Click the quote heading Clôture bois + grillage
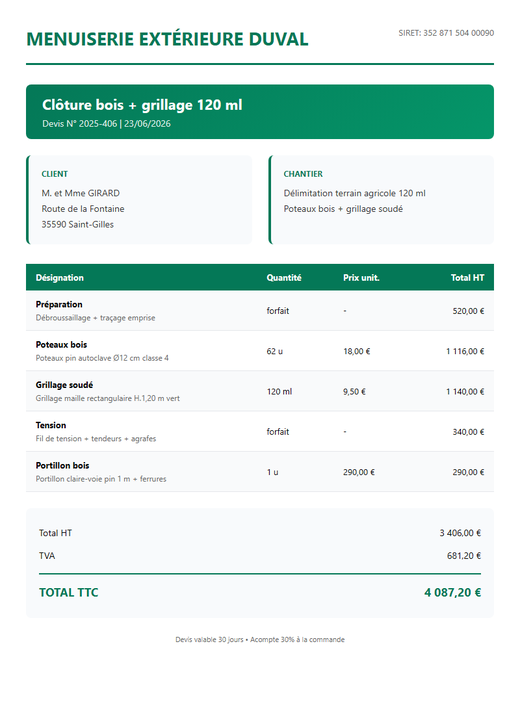520x722 pixels. (142, 105)
